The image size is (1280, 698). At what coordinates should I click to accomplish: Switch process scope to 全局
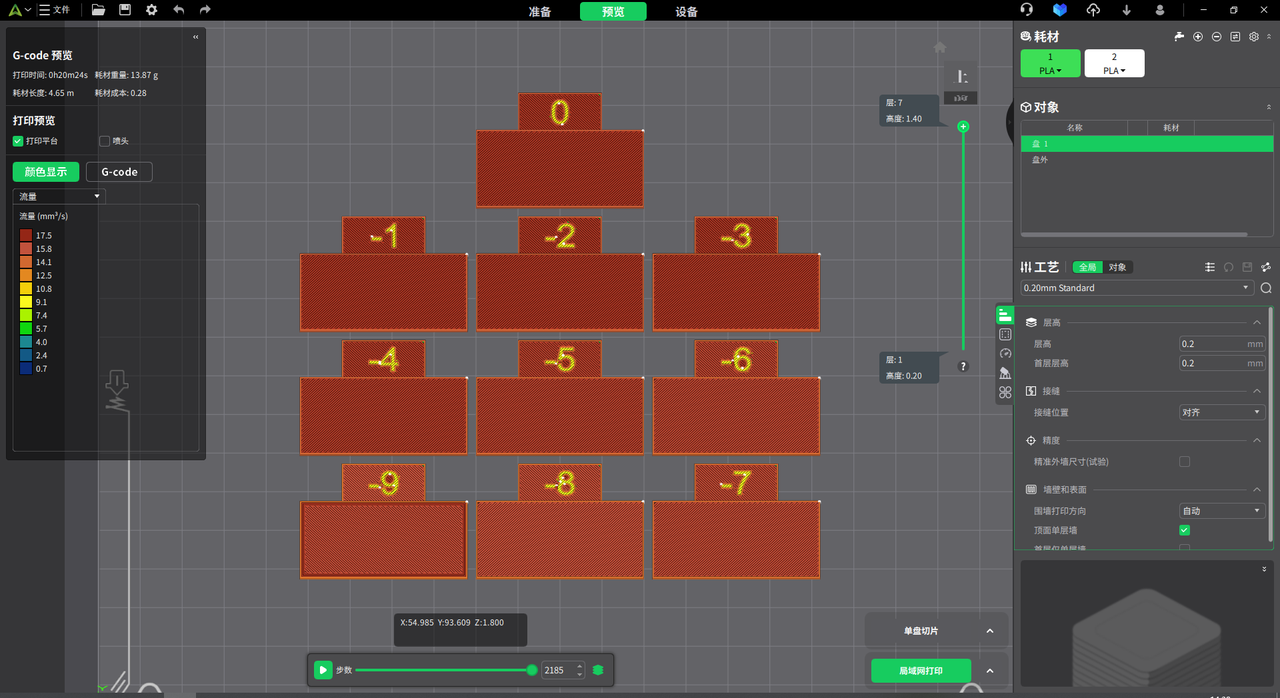(x=1087, y=267)
